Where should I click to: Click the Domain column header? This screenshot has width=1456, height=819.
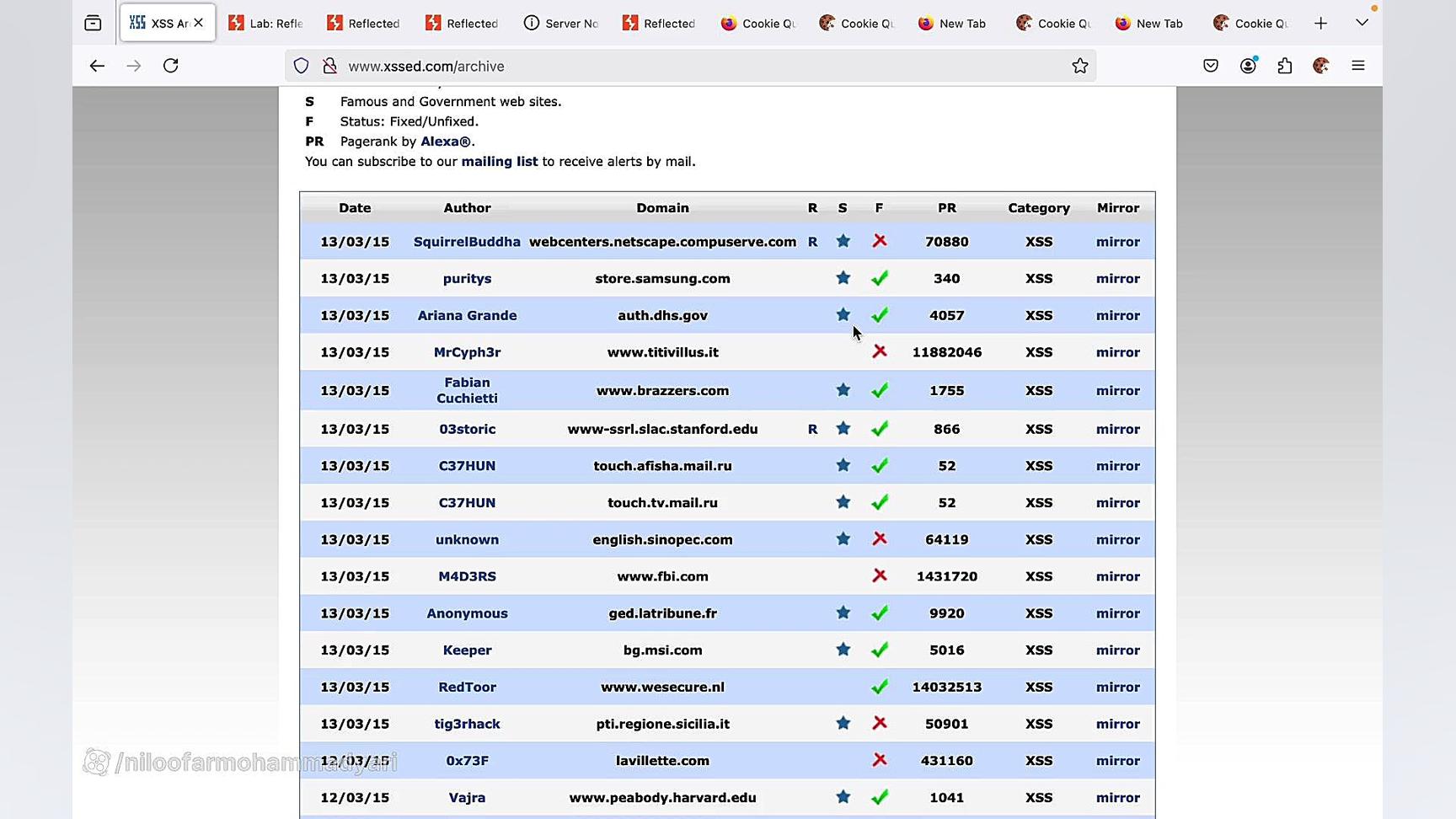pos(662,208)
